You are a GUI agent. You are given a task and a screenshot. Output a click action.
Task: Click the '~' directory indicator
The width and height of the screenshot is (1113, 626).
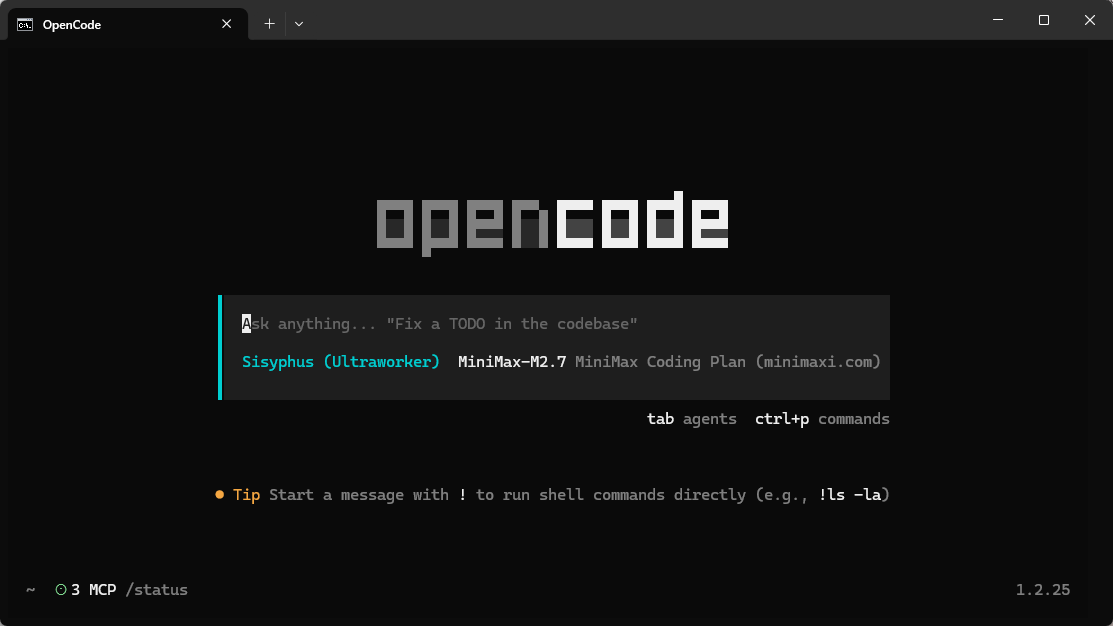[31, 590]
